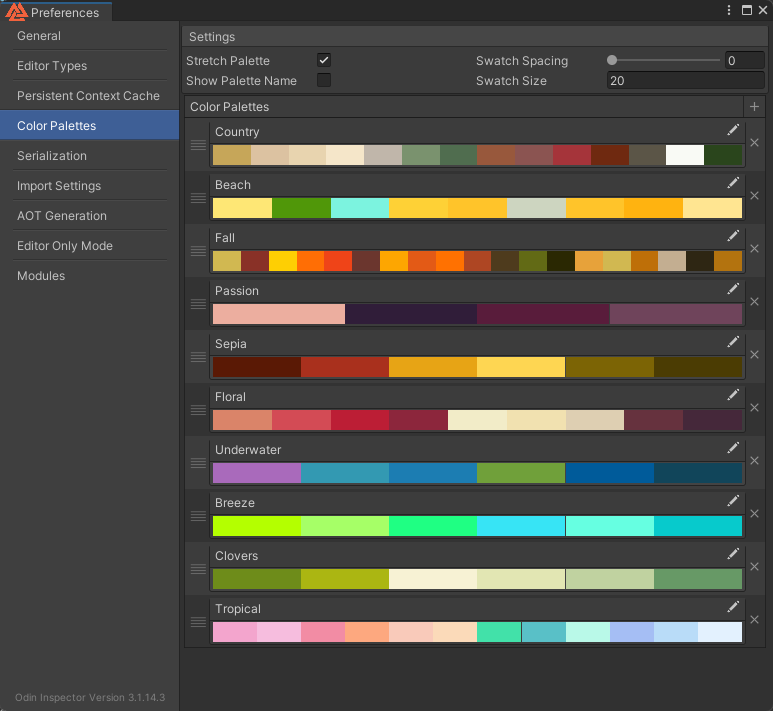Image resolution: width=773 pixels, height=711 pixels.
Task: Click the Settings section header
Action: (474, 37)
